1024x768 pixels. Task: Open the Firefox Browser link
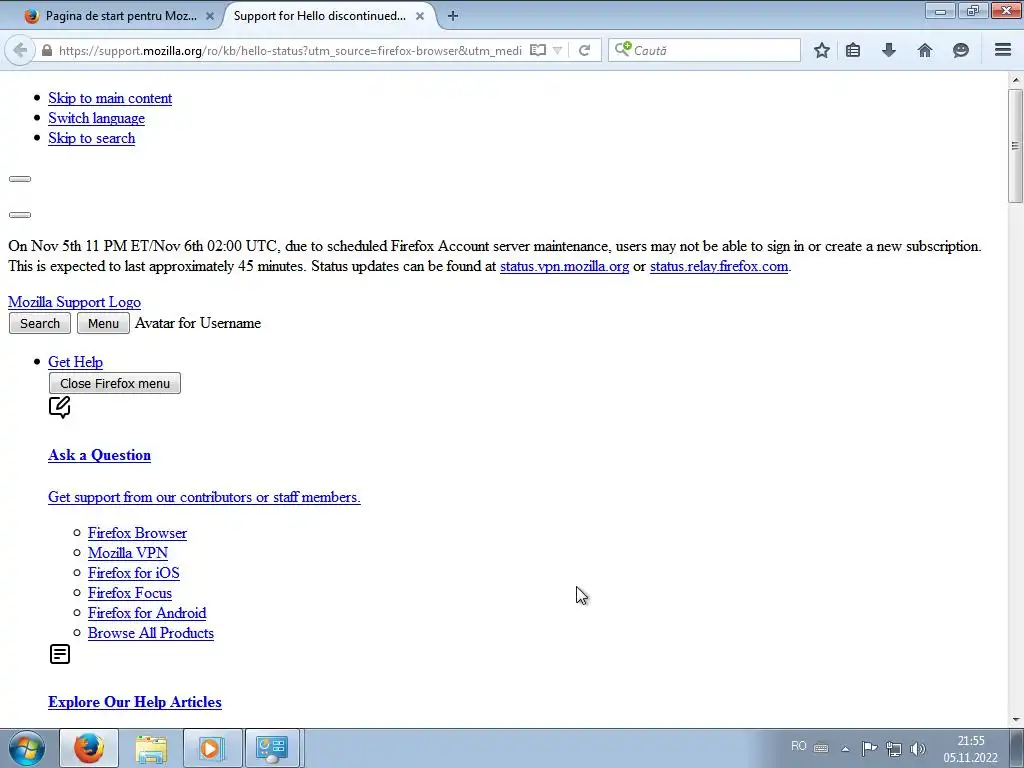(137, 533)
